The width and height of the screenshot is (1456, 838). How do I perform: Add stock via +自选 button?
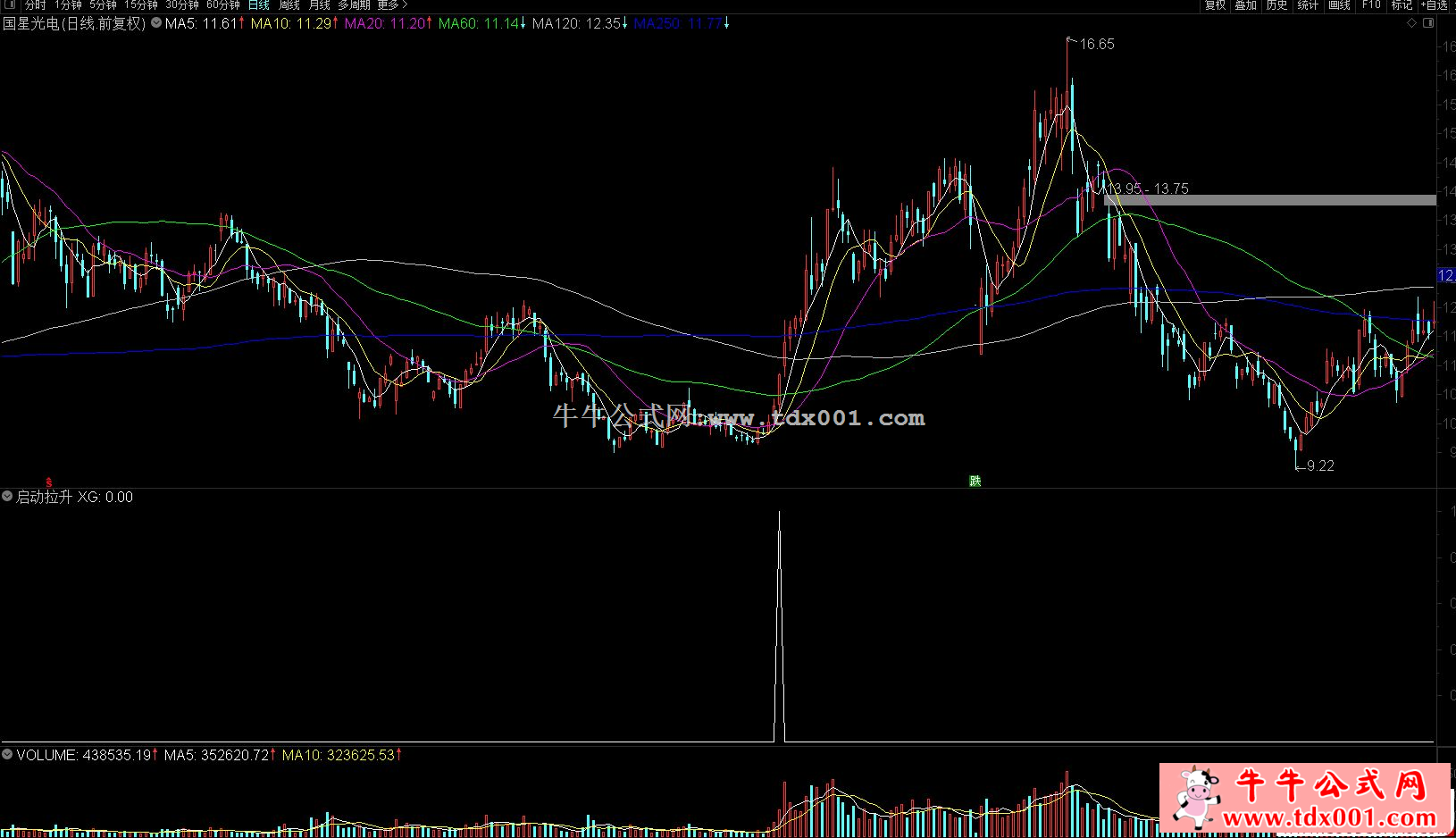pos(1435,4)
